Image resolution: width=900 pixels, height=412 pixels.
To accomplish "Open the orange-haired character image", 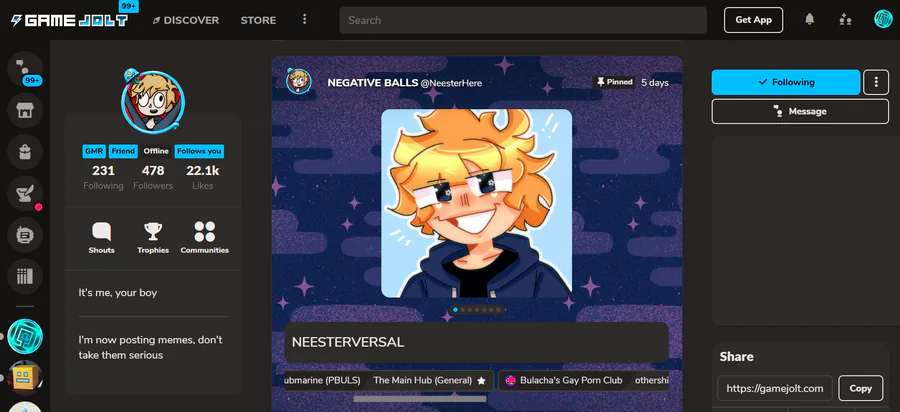I will click(476, 203).
